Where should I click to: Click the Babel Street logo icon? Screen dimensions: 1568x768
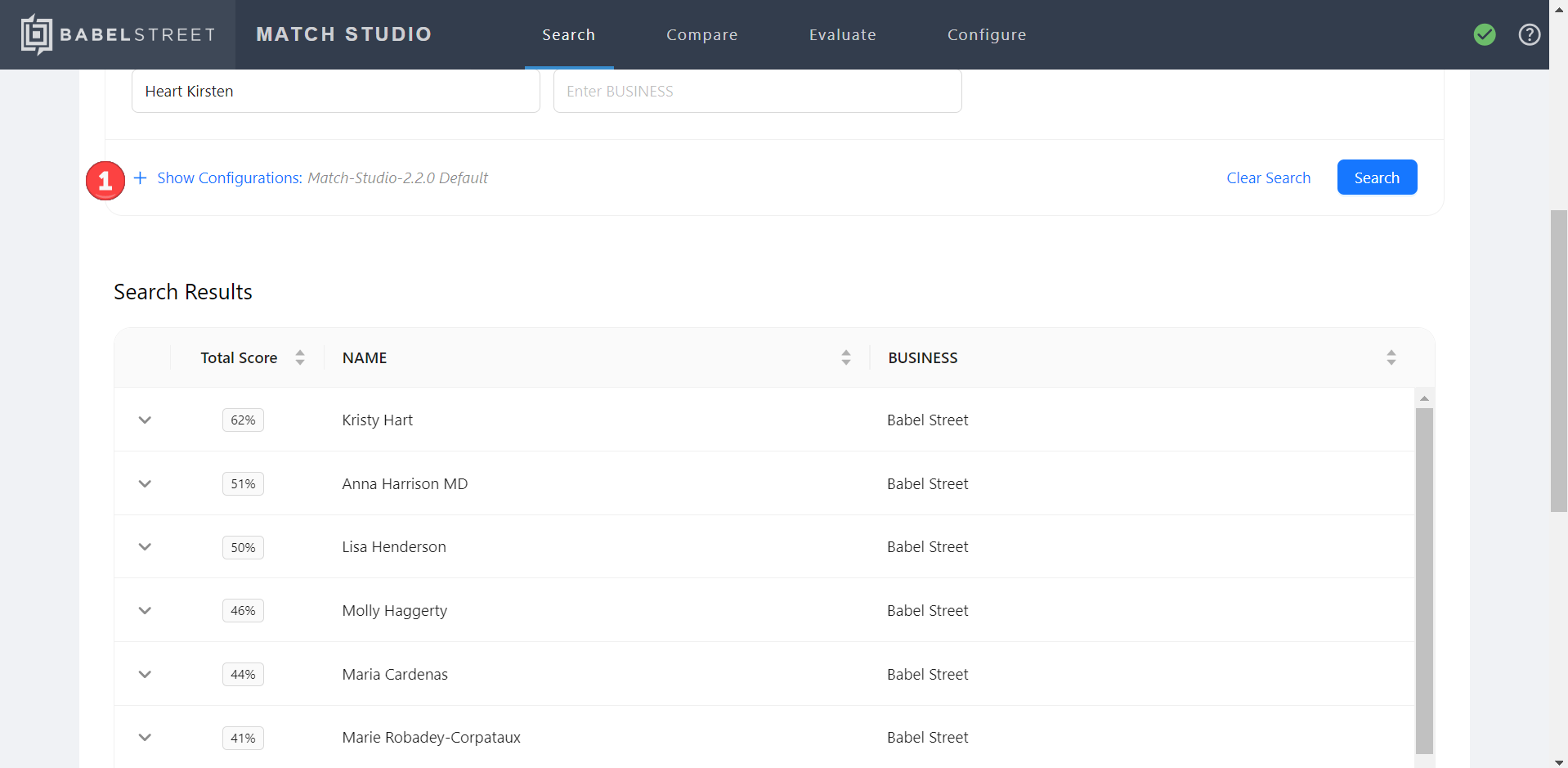tap(37, 34)
